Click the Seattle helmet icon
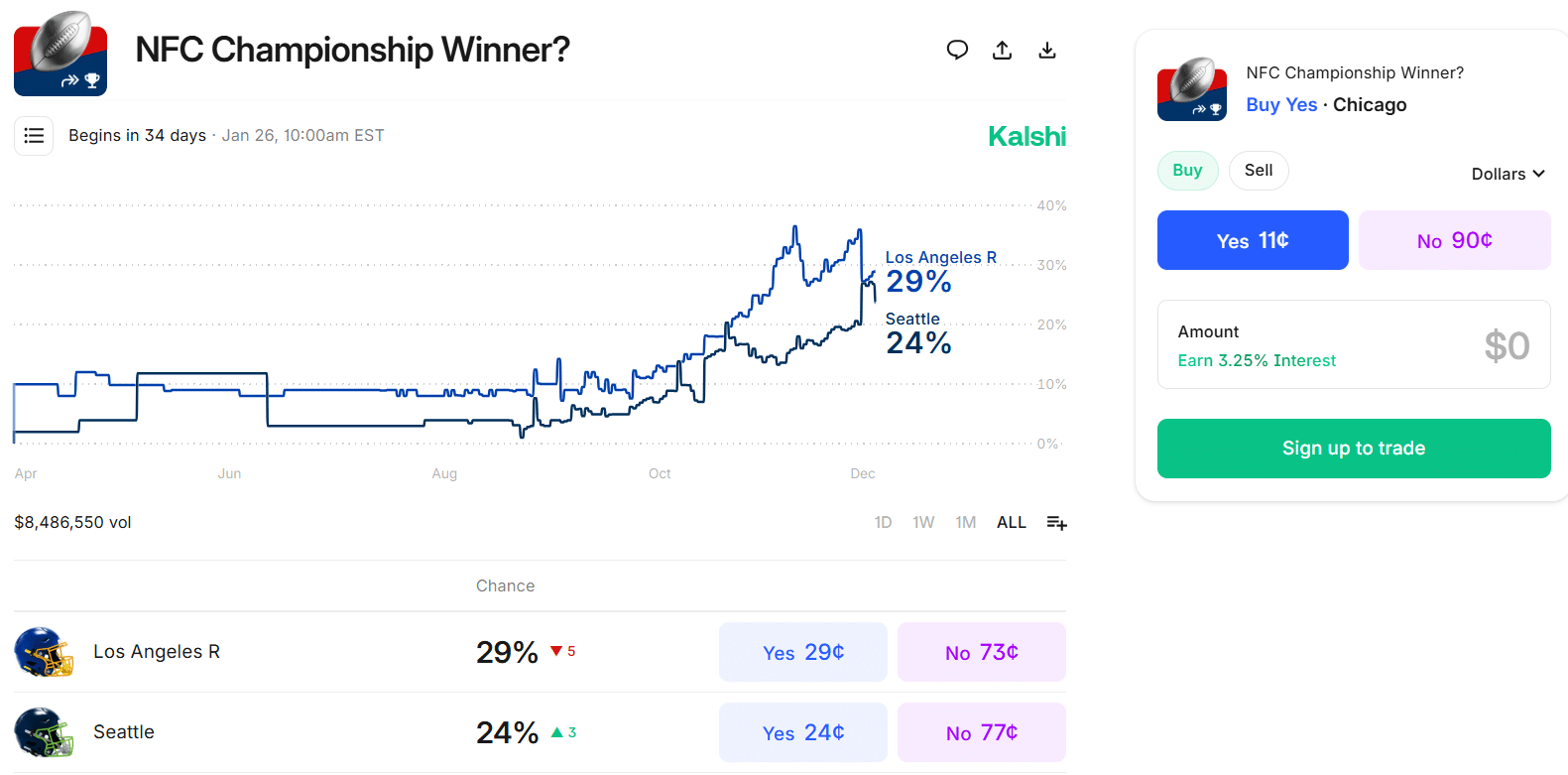Viewport: 1568px width, 775px height. 44,732
